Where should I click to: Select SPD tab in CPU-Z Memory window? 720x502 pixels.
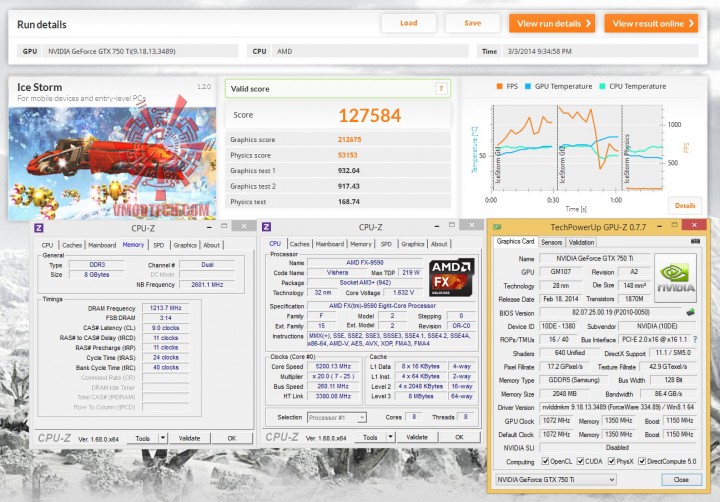pos(158,245)
